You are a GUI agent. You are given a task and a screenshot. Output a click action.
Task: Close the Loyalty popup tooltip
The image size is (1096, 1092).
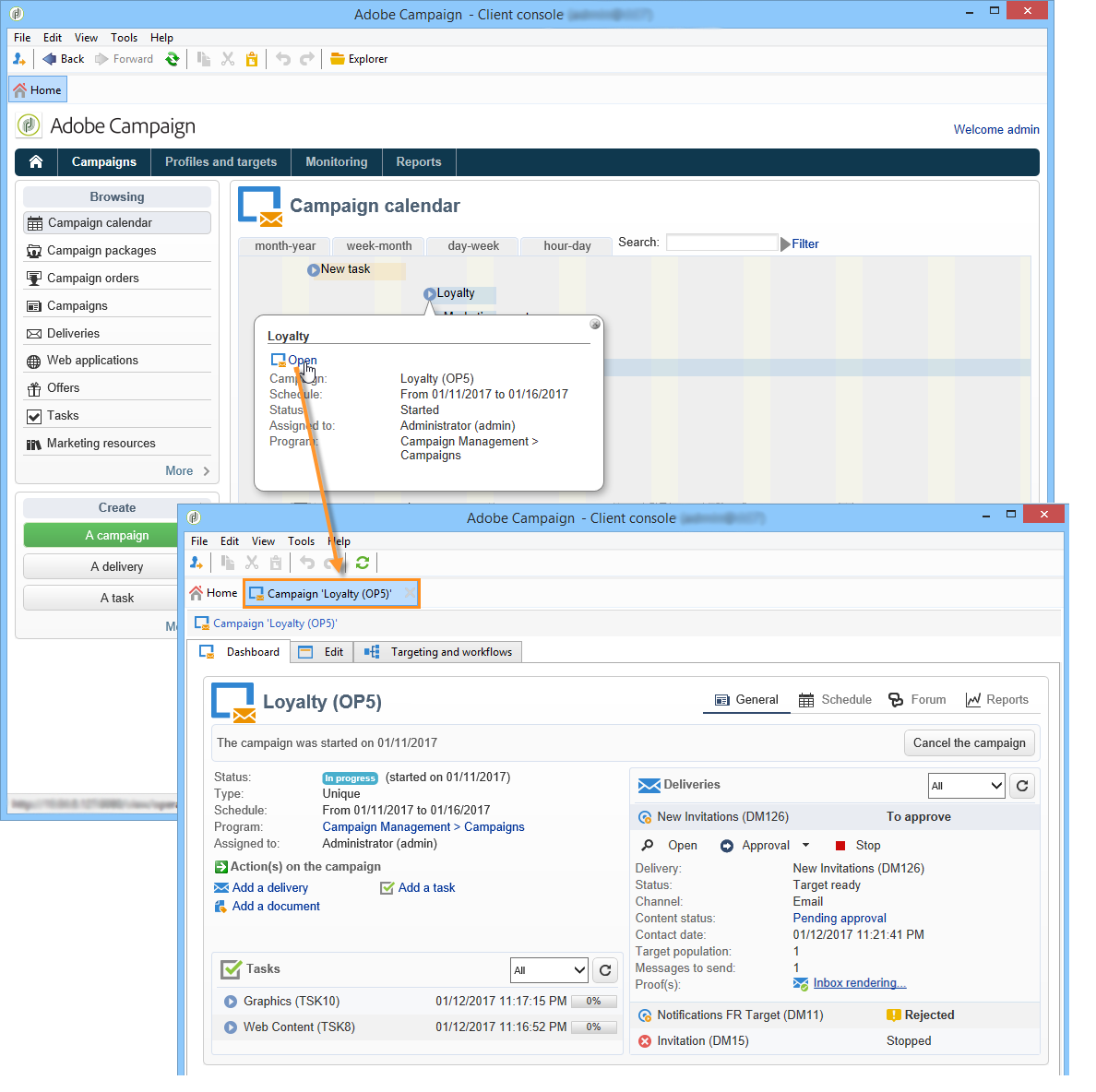pyautogui.click(x=595, y=324)
